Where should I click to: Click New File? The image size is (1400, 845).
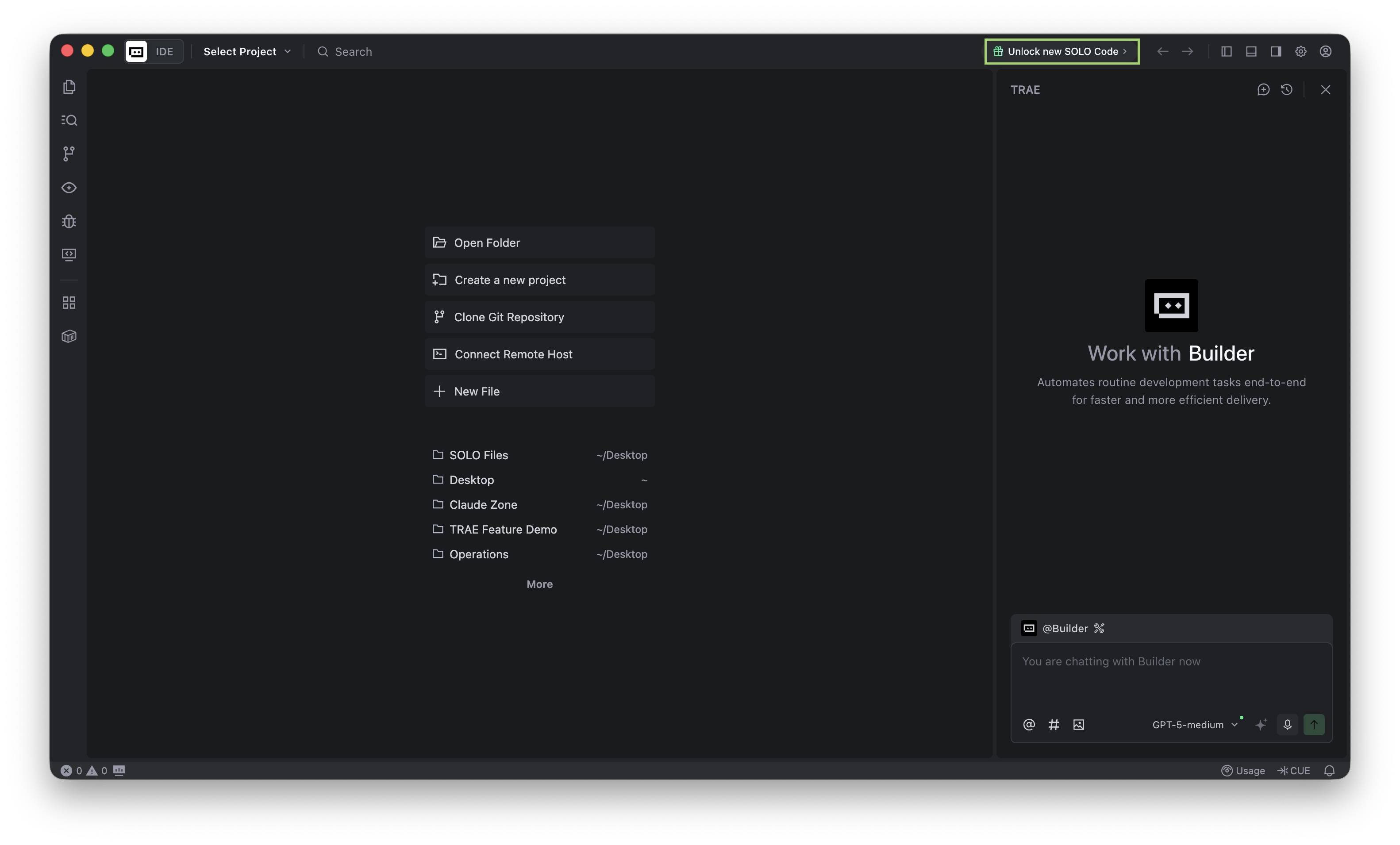540,392
